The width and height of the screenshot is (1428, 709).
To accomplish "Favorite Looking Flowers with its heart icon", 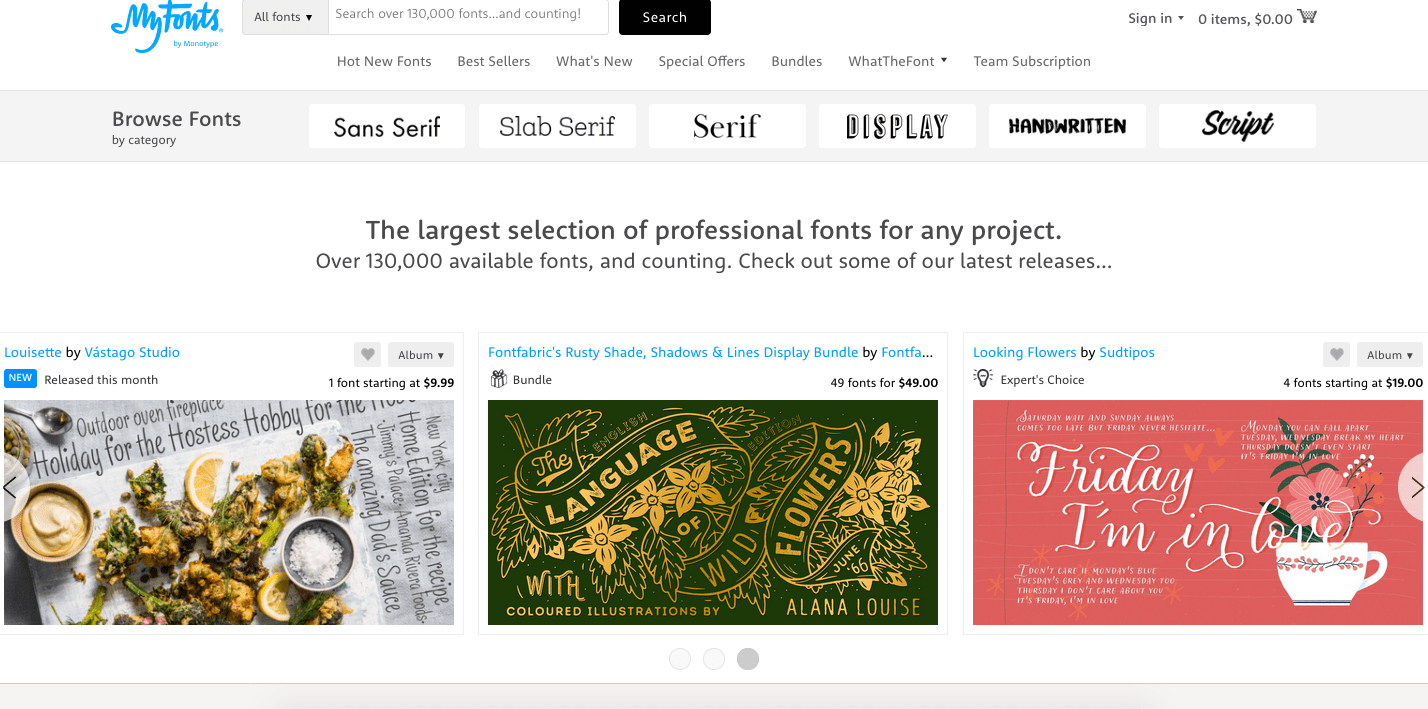I will [1336, 355].
